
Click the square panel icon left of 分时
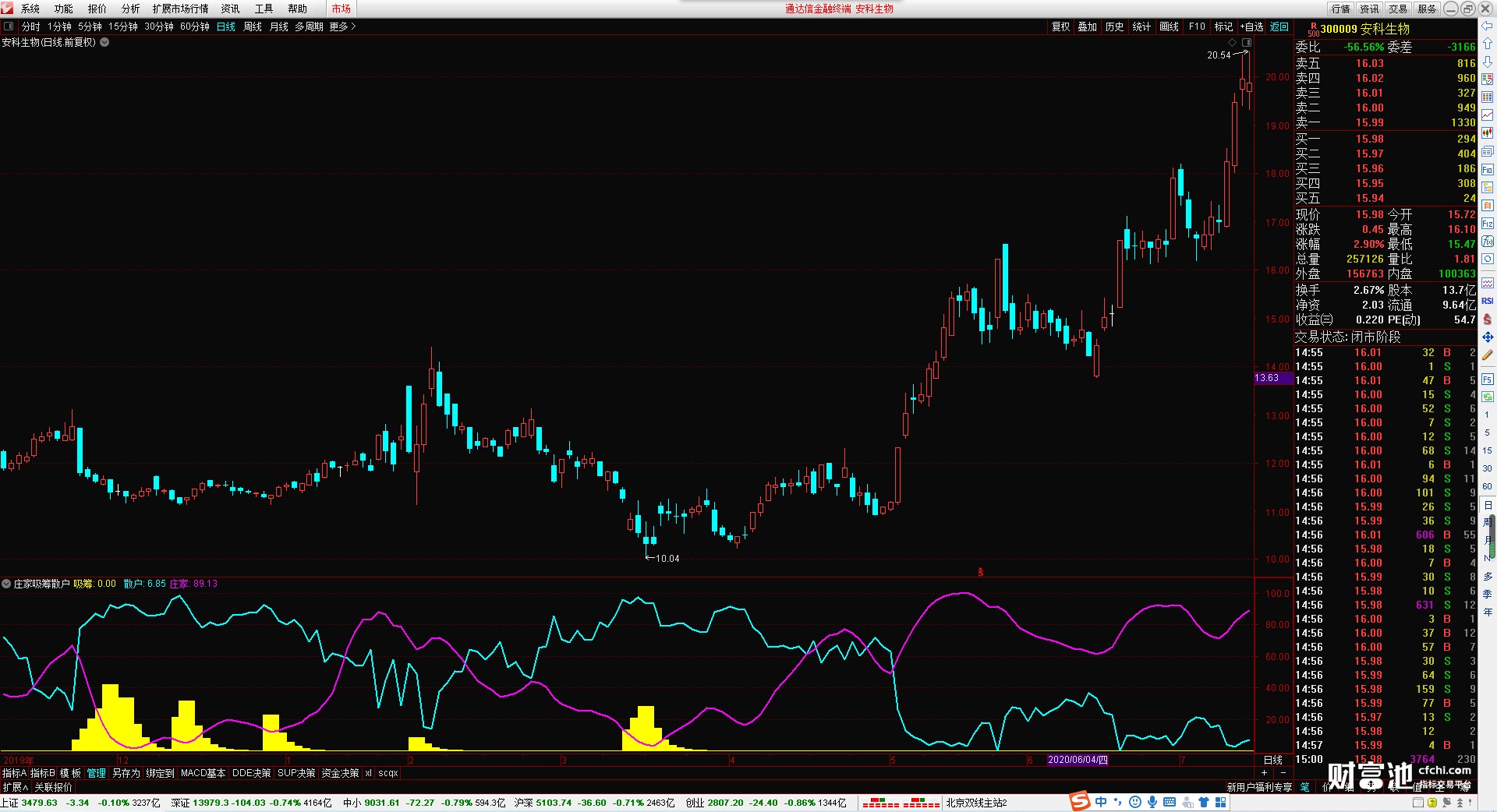click(x=9, y=26)
